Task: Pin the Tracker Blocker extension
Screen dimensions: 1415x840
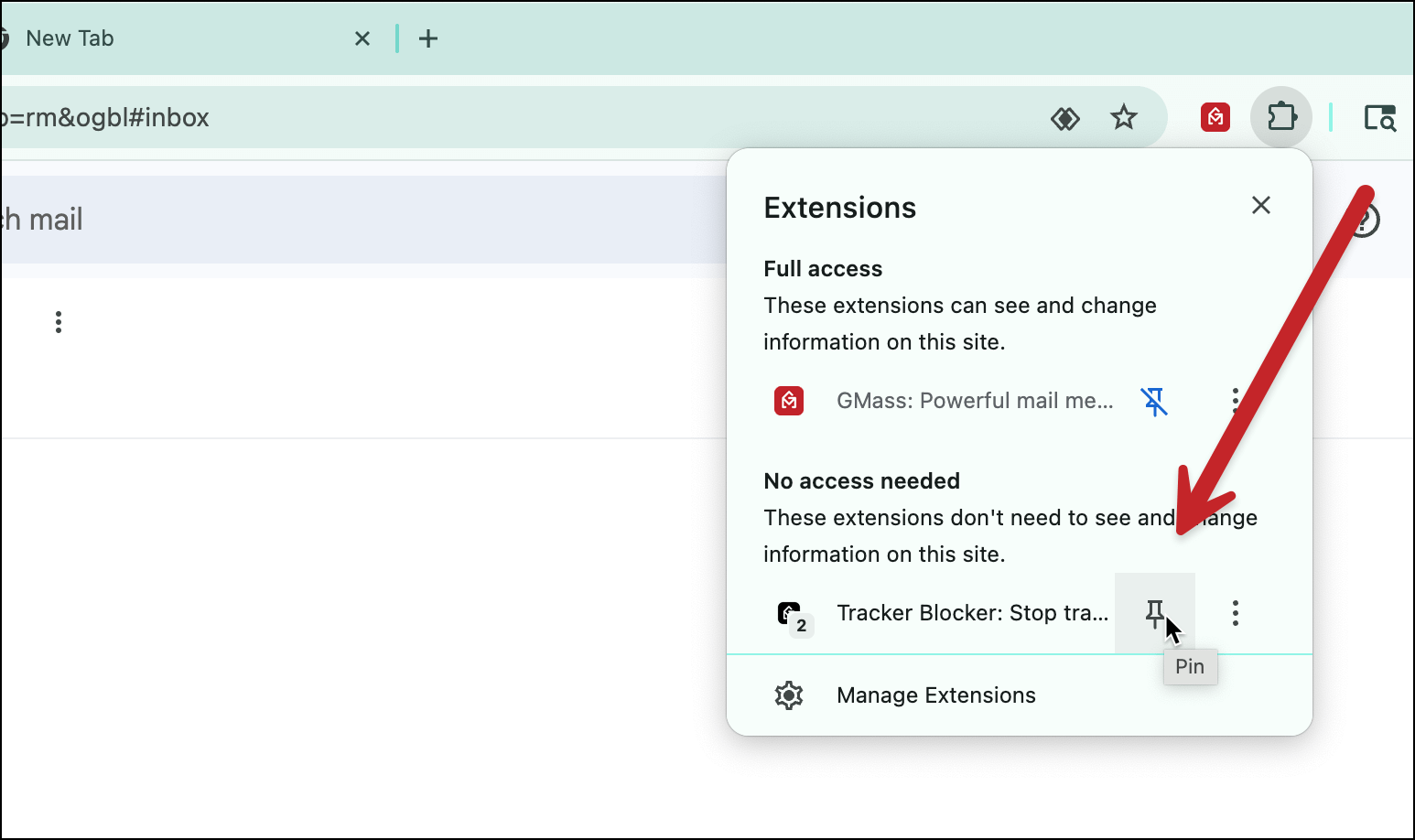Action: coord(1154,613)
